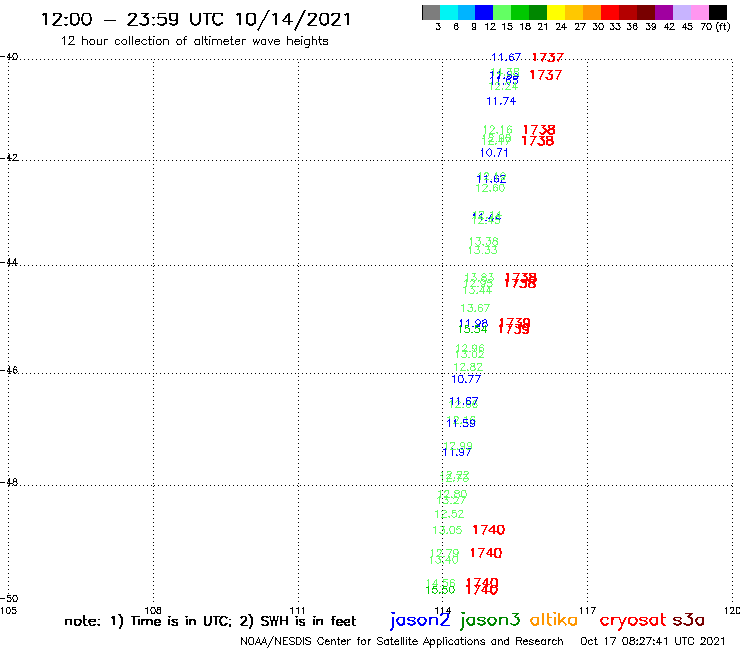Click the gray swatch in the color legend
The width and height of the screenshot is (740, 650).
tap(431, 12)
